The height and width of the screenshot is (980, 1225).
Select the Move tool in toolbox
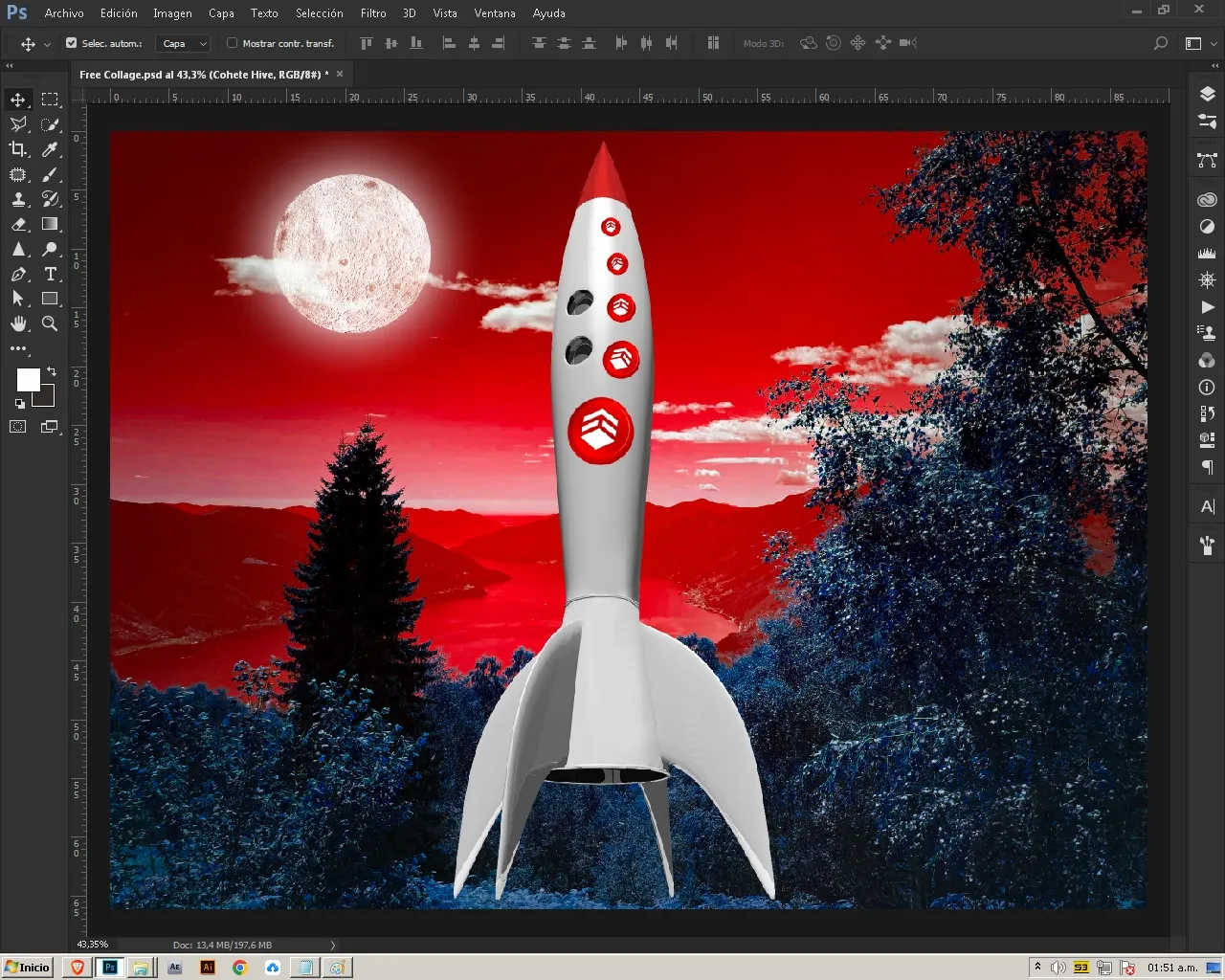[x=18, y=100]
